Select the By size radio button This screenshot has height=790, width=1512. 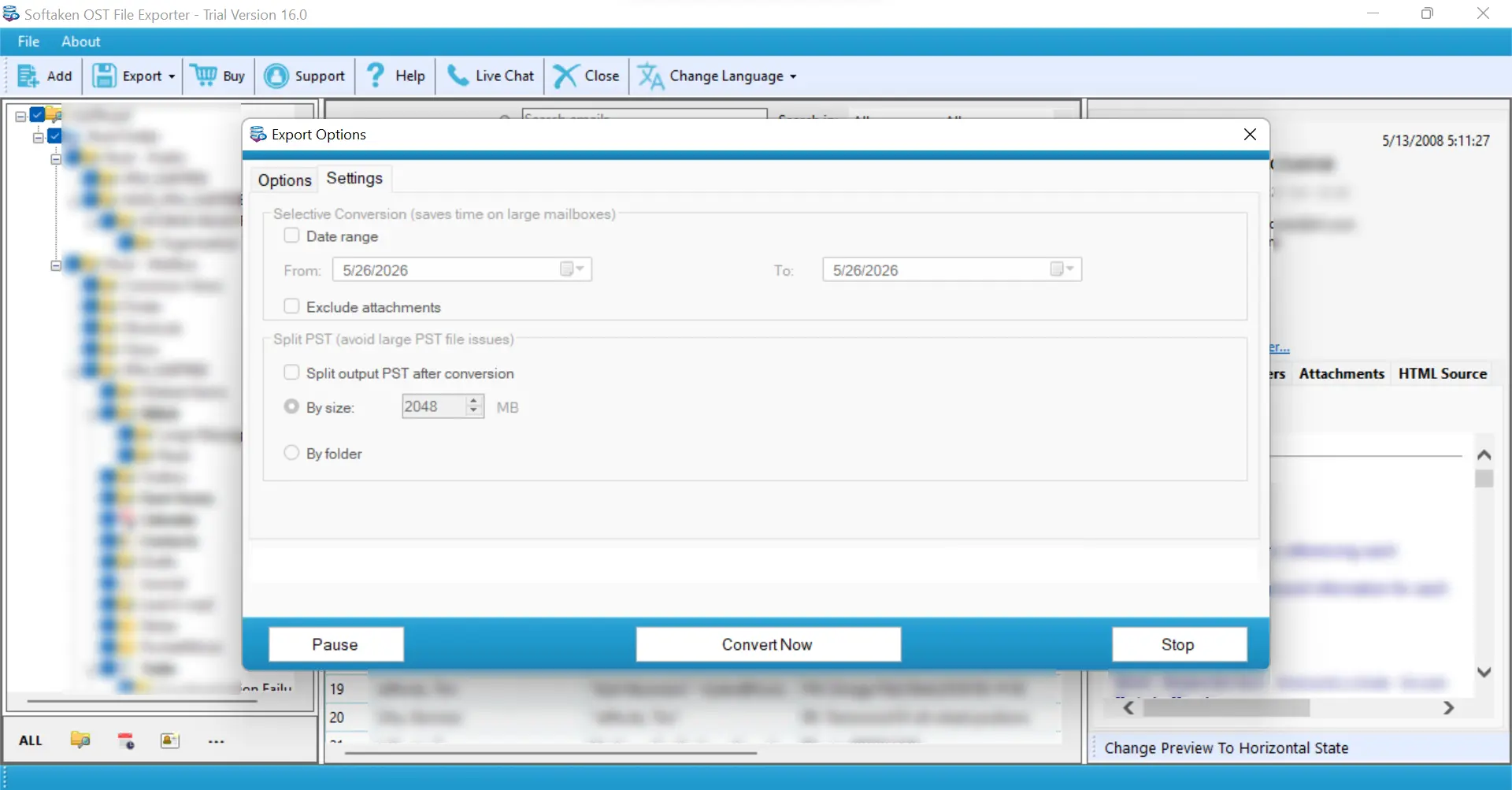(291, 406)
